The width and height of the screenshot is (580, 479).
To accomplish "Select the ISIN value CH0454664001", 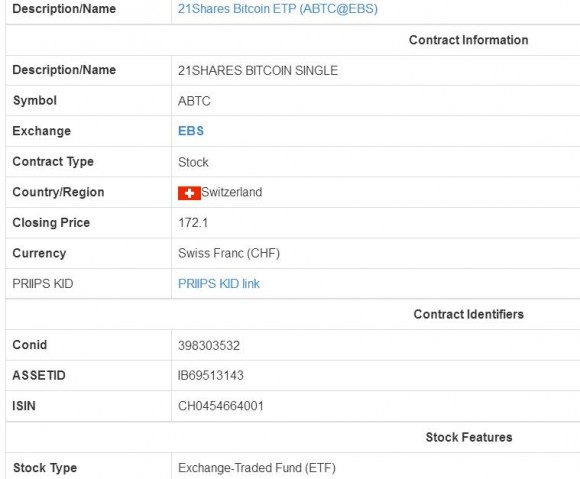I will (221, 406).
